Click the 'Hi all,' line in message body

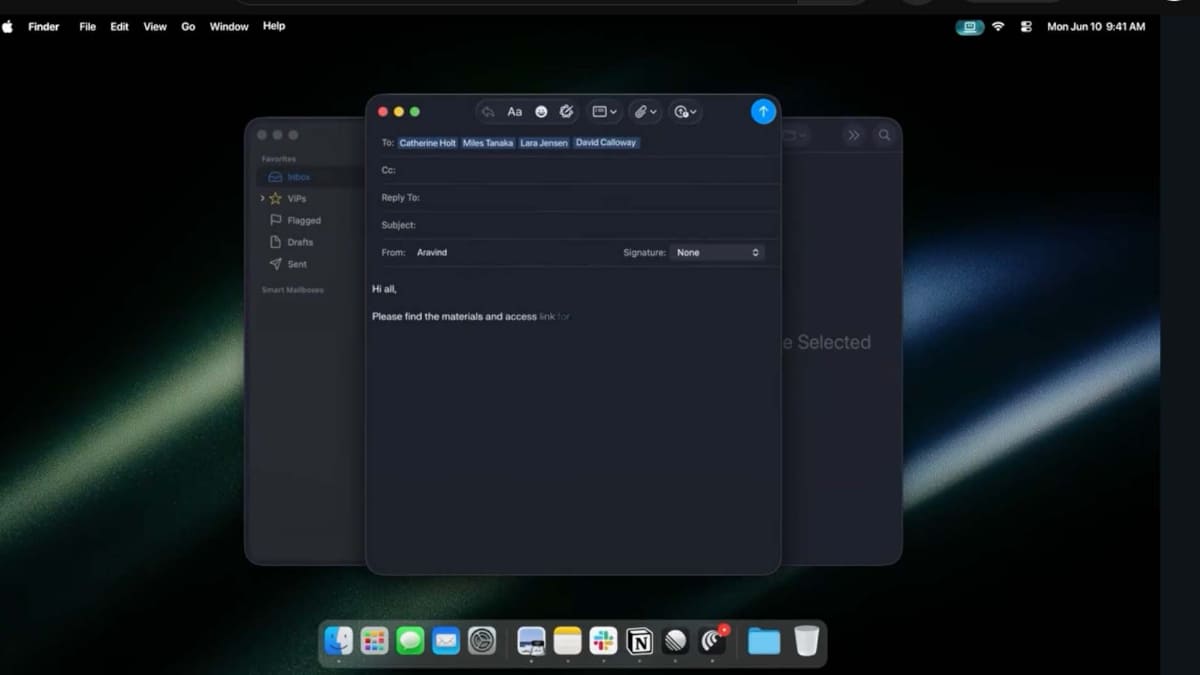pos(385,289)
